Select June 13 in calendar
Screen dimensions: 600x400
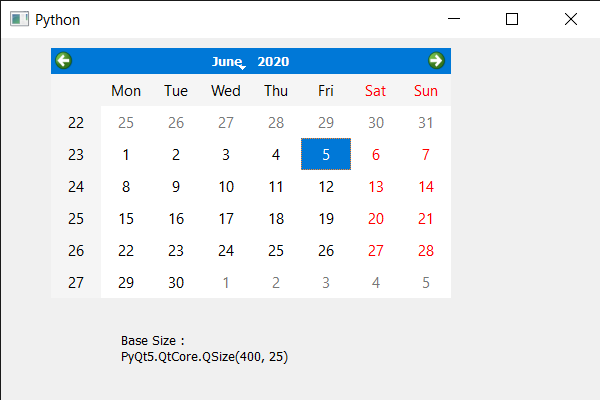tap(376, 187)
